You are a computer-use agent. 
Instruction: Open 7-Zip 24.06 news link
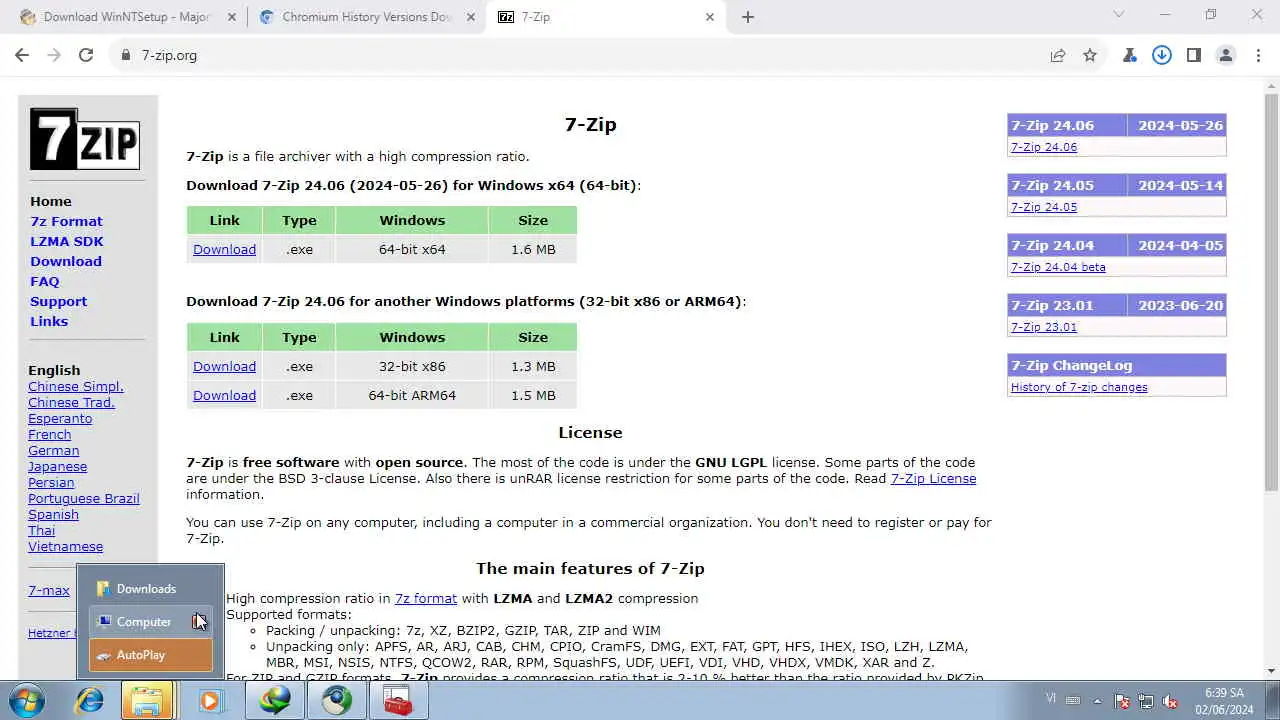pos(1044,147)
